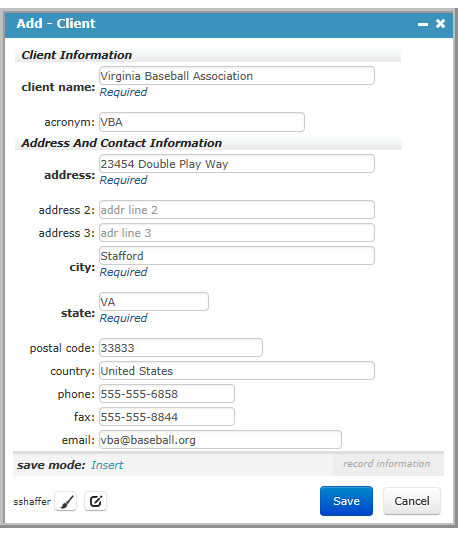The image size is (458, 536).
Task: Cancel adding the client
Action: tap(412, 501)
